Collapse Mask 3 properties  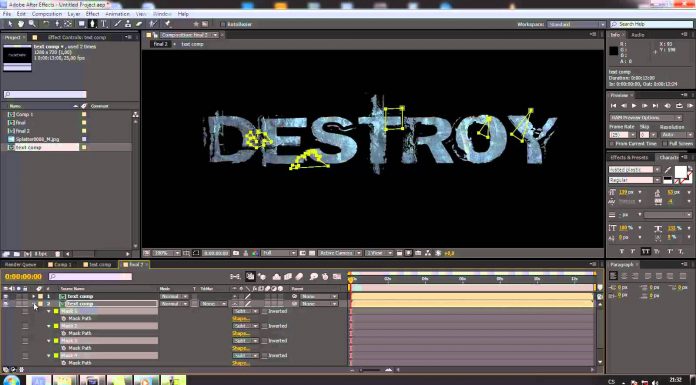(49, 341)
